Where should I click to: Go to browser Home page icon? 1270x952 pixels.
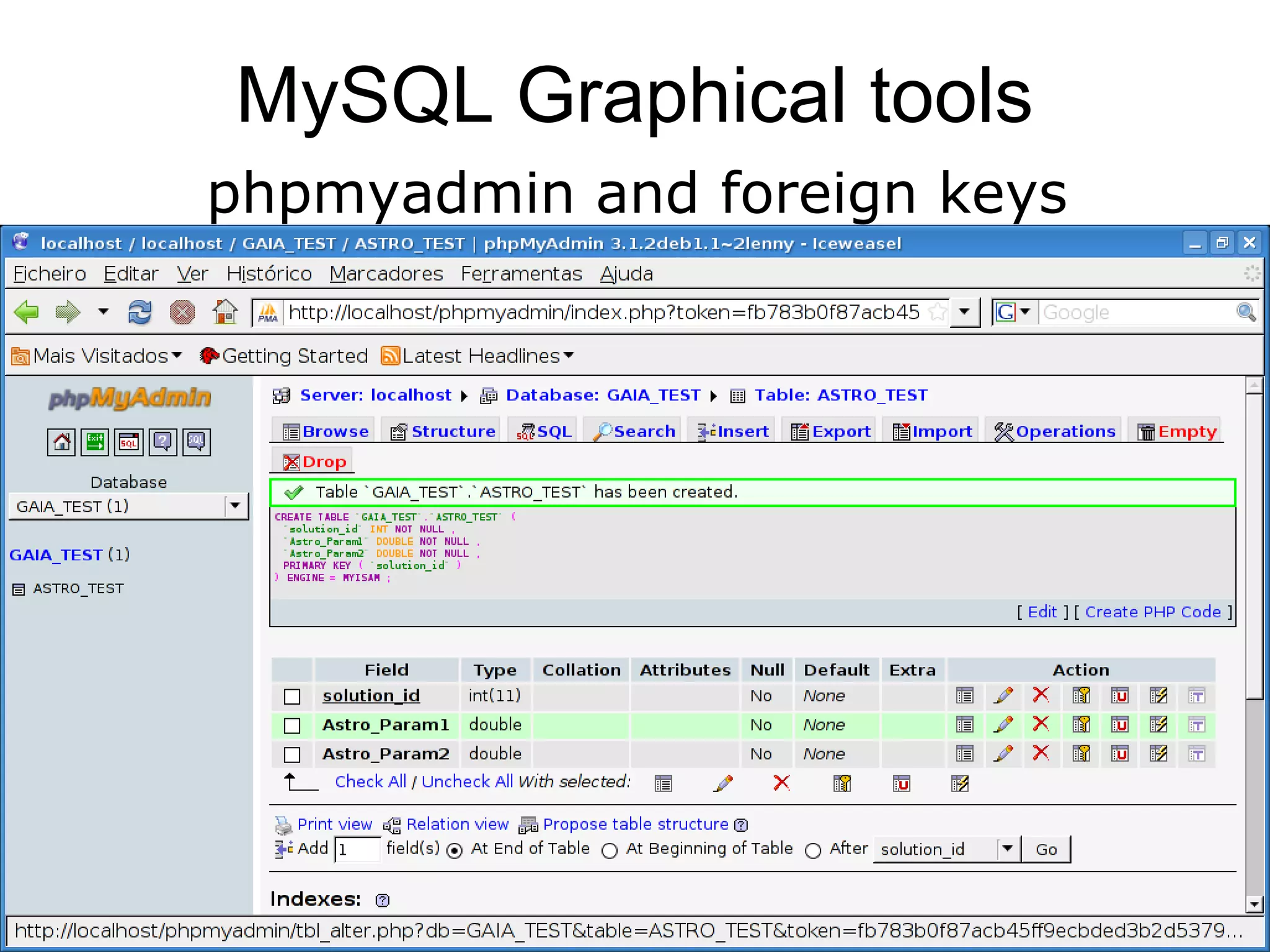coord(224,312)
